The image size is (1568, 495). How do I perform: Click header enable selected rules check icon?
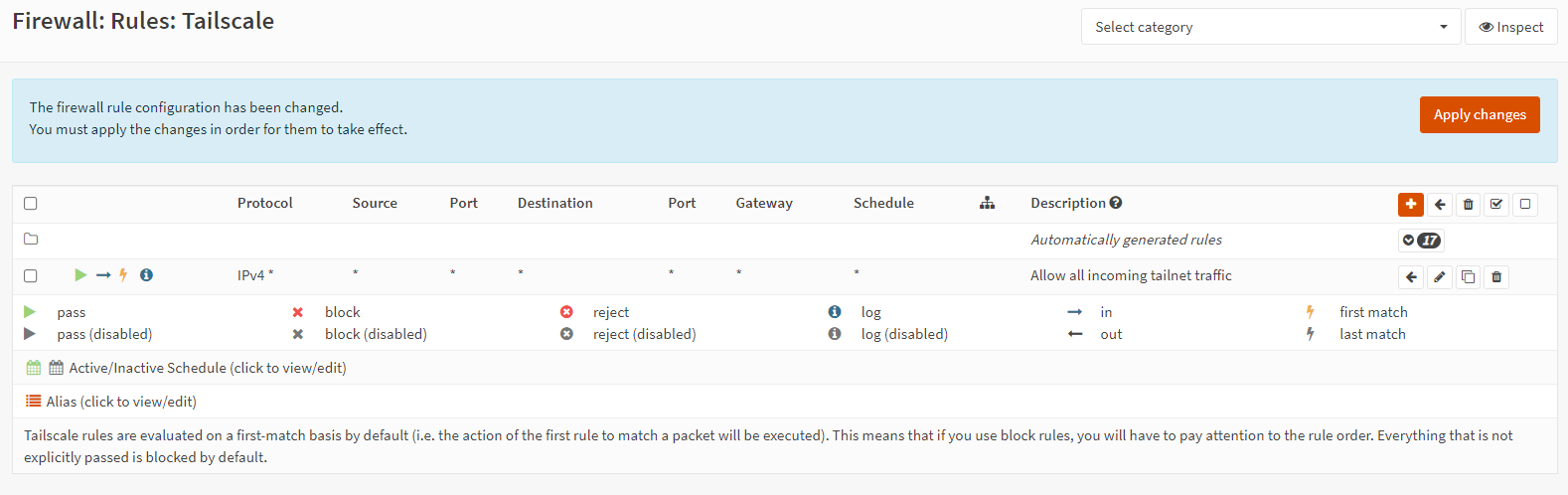[1496, 204]
